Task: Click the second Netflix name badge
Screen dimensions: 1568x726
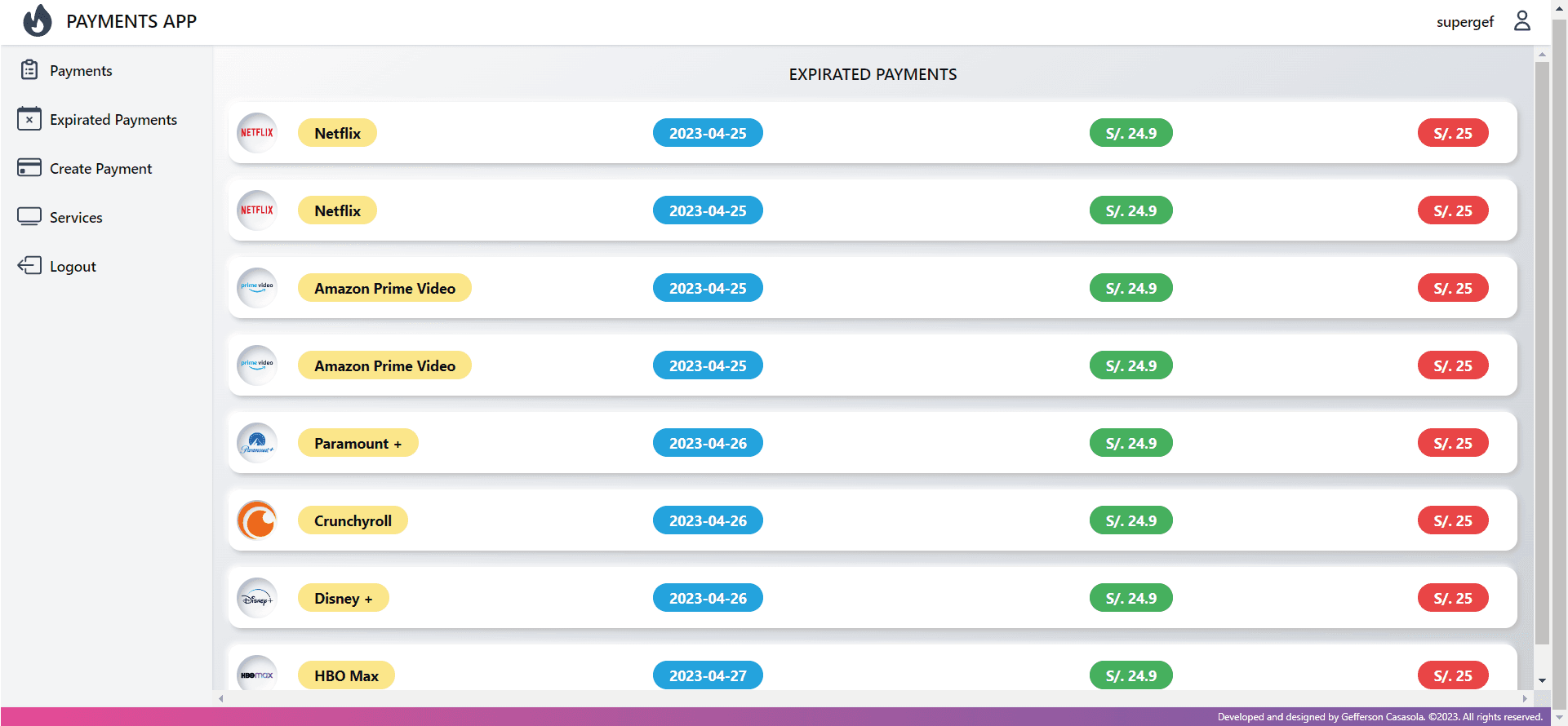Action: click(337, 210)
